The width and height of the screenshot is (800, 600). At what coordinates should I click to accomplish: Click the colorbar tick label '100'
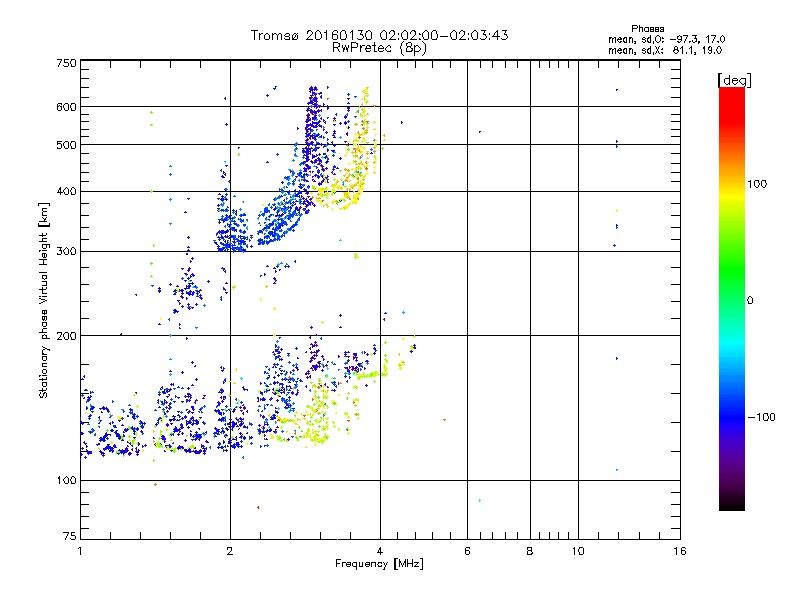point(757,184)
